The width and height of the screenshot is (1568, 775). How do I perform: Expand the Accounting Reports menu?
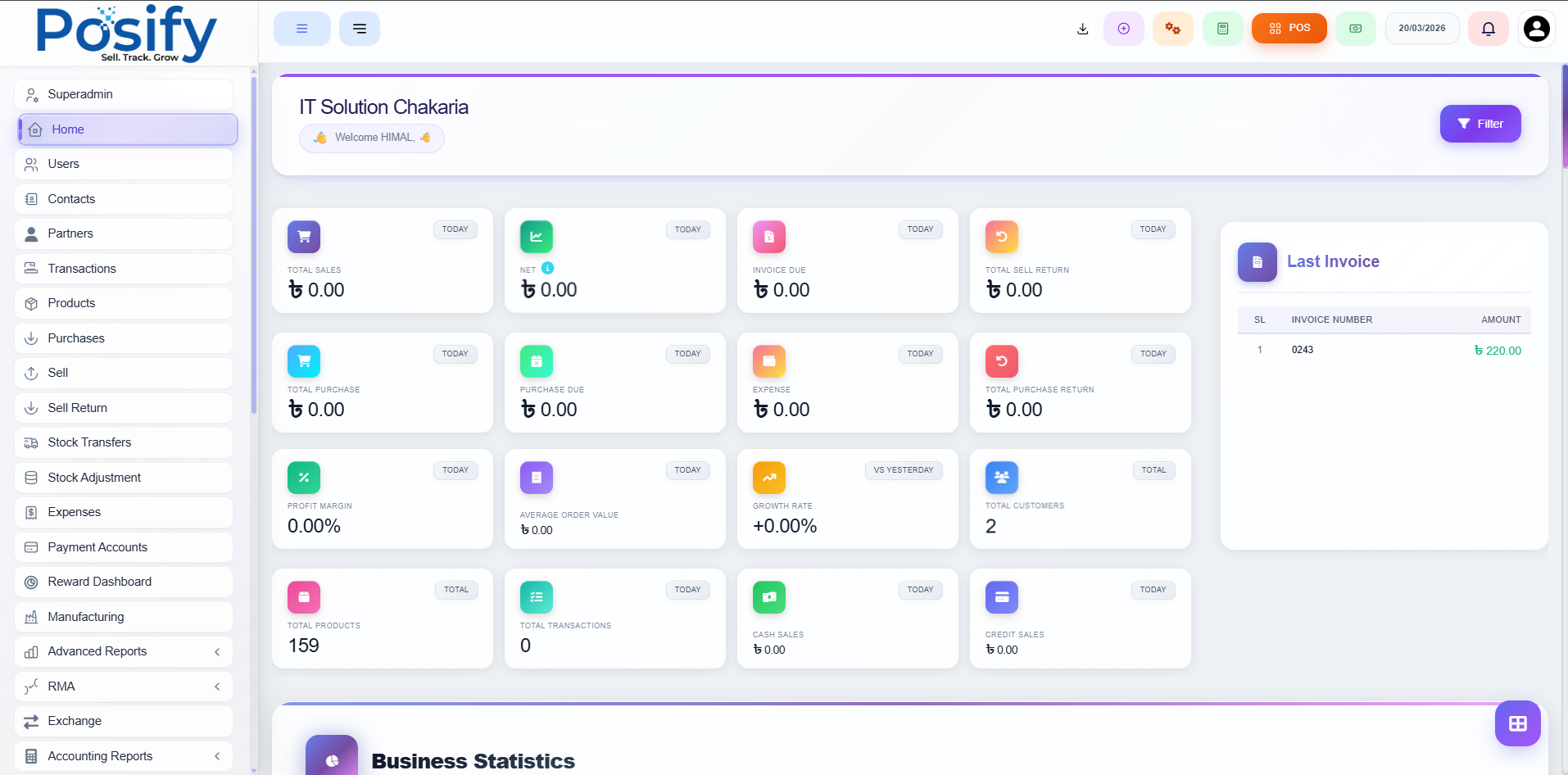point(123,755)
